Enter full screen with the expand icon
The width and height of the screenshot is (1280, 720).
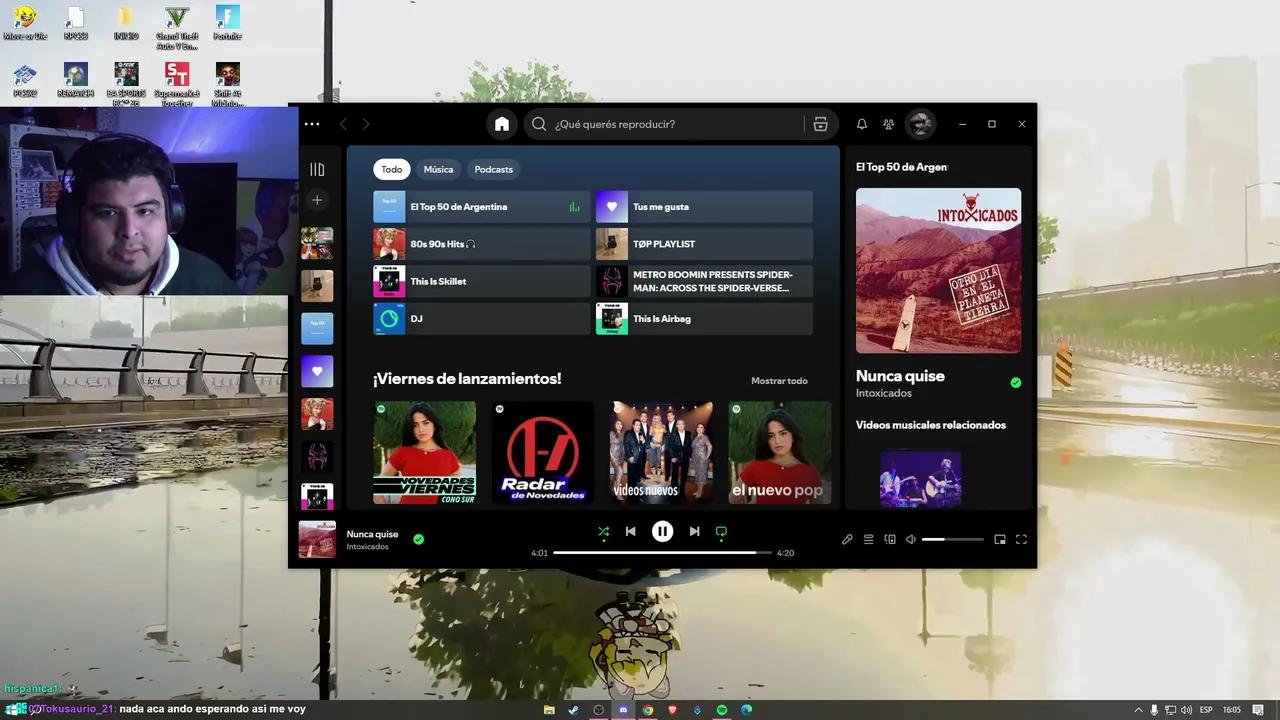point(1021,540)
